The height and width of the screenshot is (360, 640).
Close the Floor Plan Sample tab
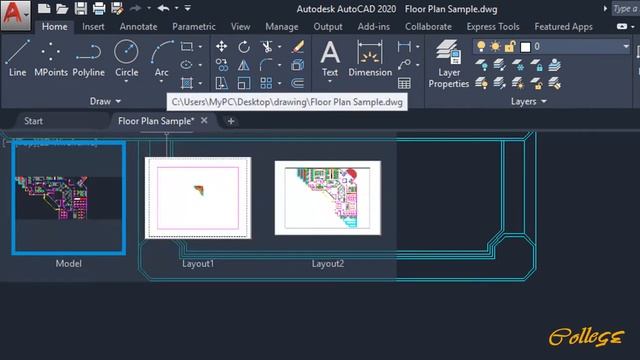coord(204,120)
